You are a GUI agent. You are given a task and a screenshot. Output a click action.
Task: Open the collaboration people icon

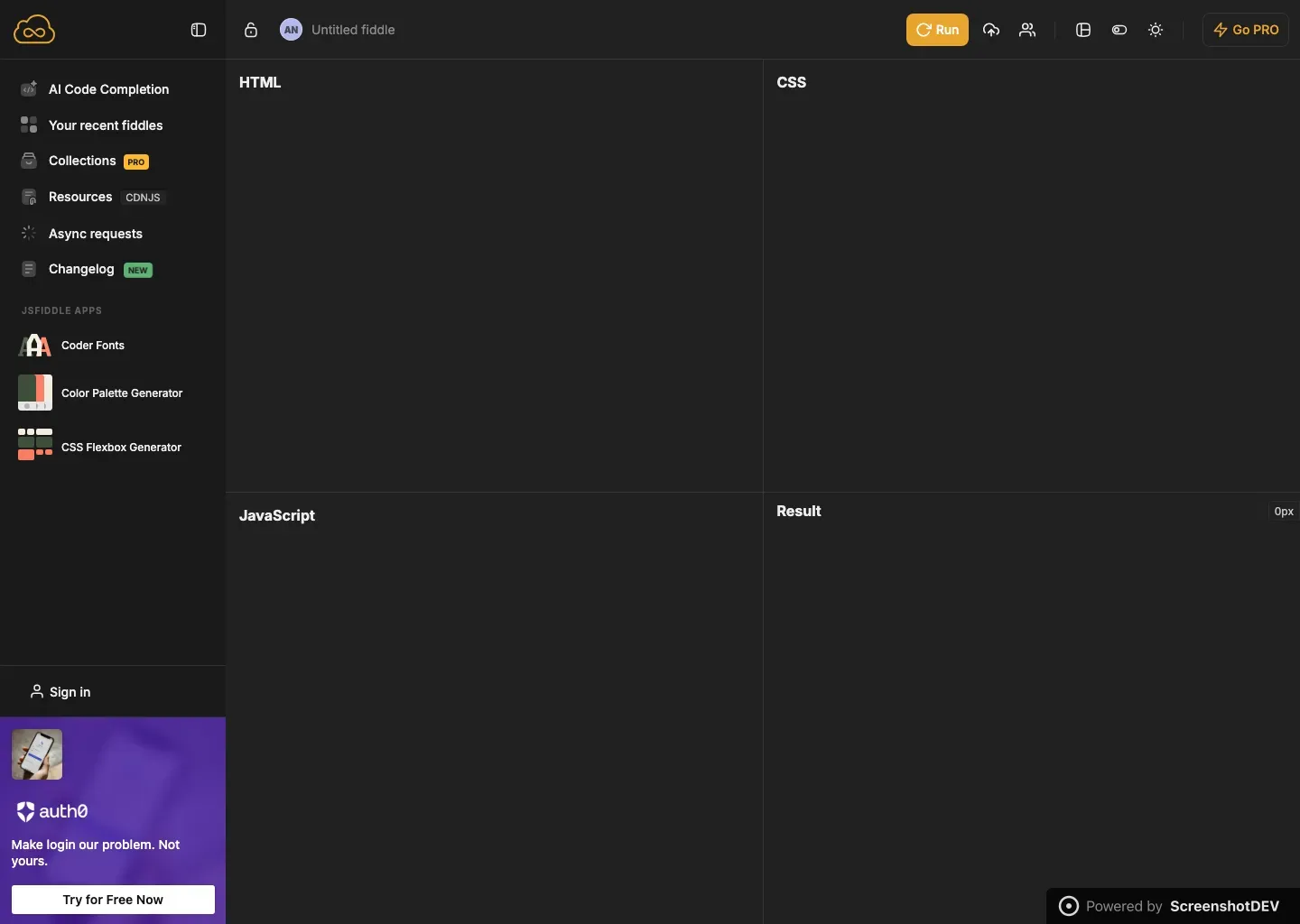pos(1027,30)
